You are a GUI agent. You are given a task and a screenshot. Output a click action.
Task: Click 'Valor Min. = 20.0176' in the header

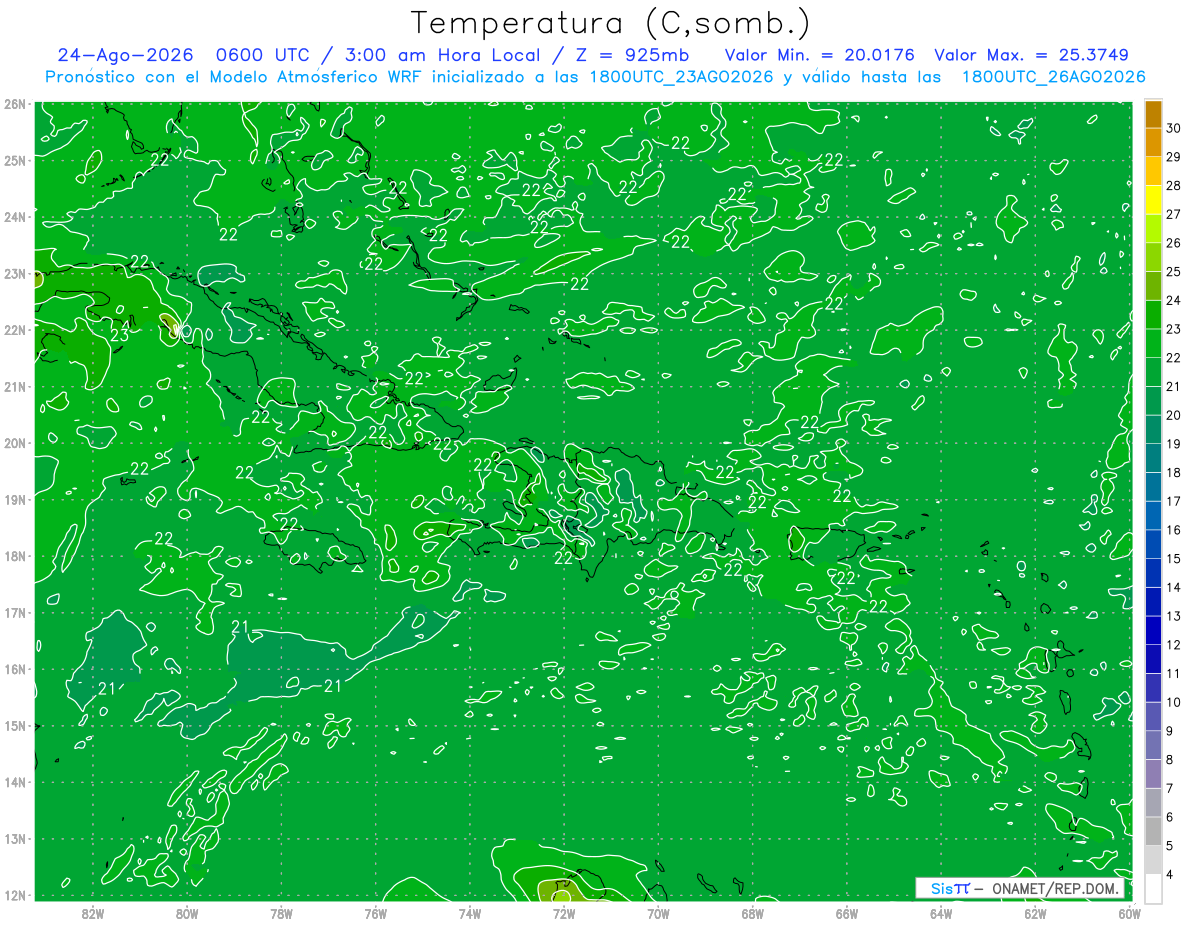point(819,55)
